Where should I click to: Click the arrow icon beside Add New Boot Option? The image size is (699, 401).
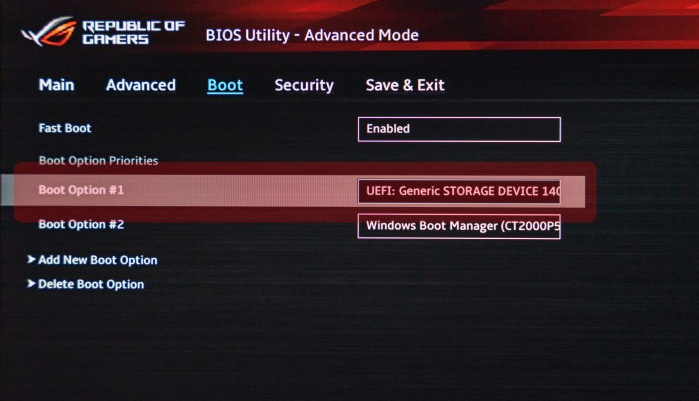tap(31, 259)
